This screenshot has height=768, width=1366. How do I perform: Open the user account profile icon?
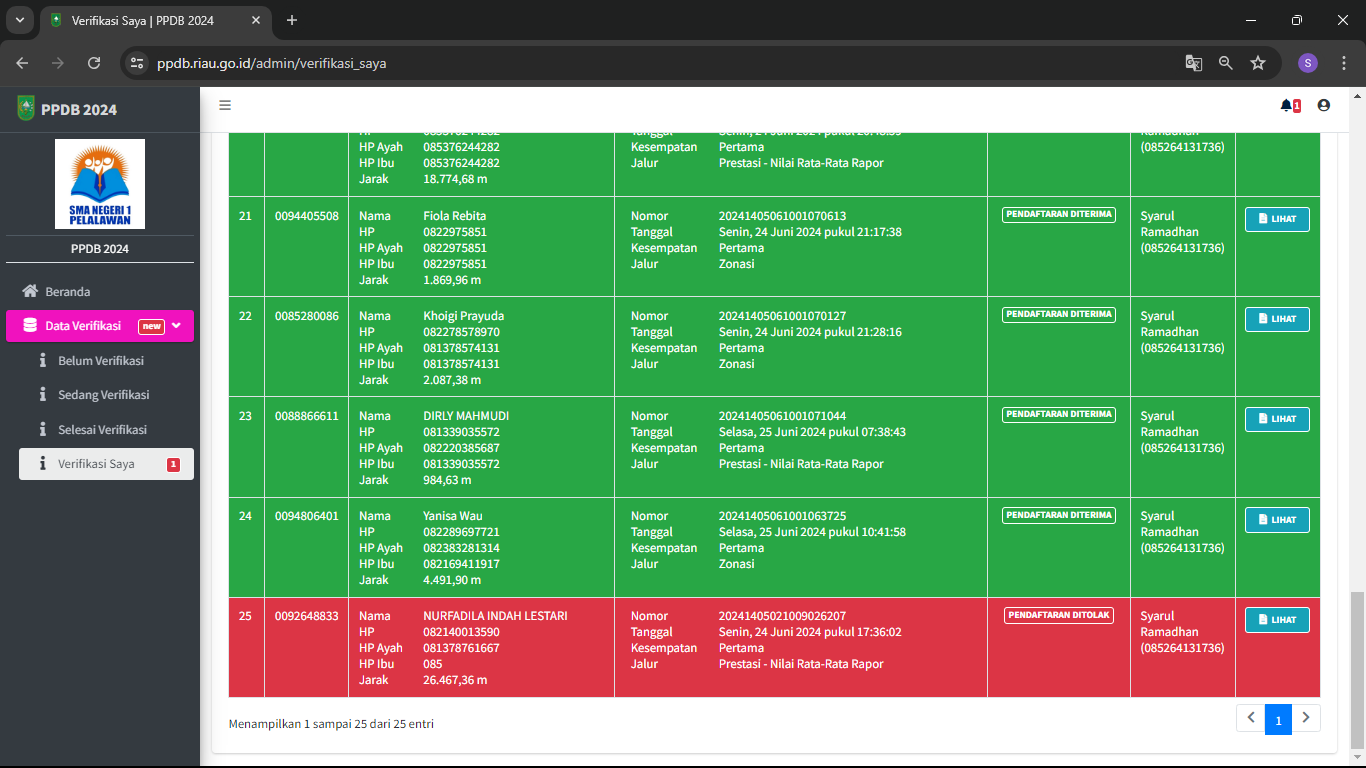click(x=1324, y=105)
